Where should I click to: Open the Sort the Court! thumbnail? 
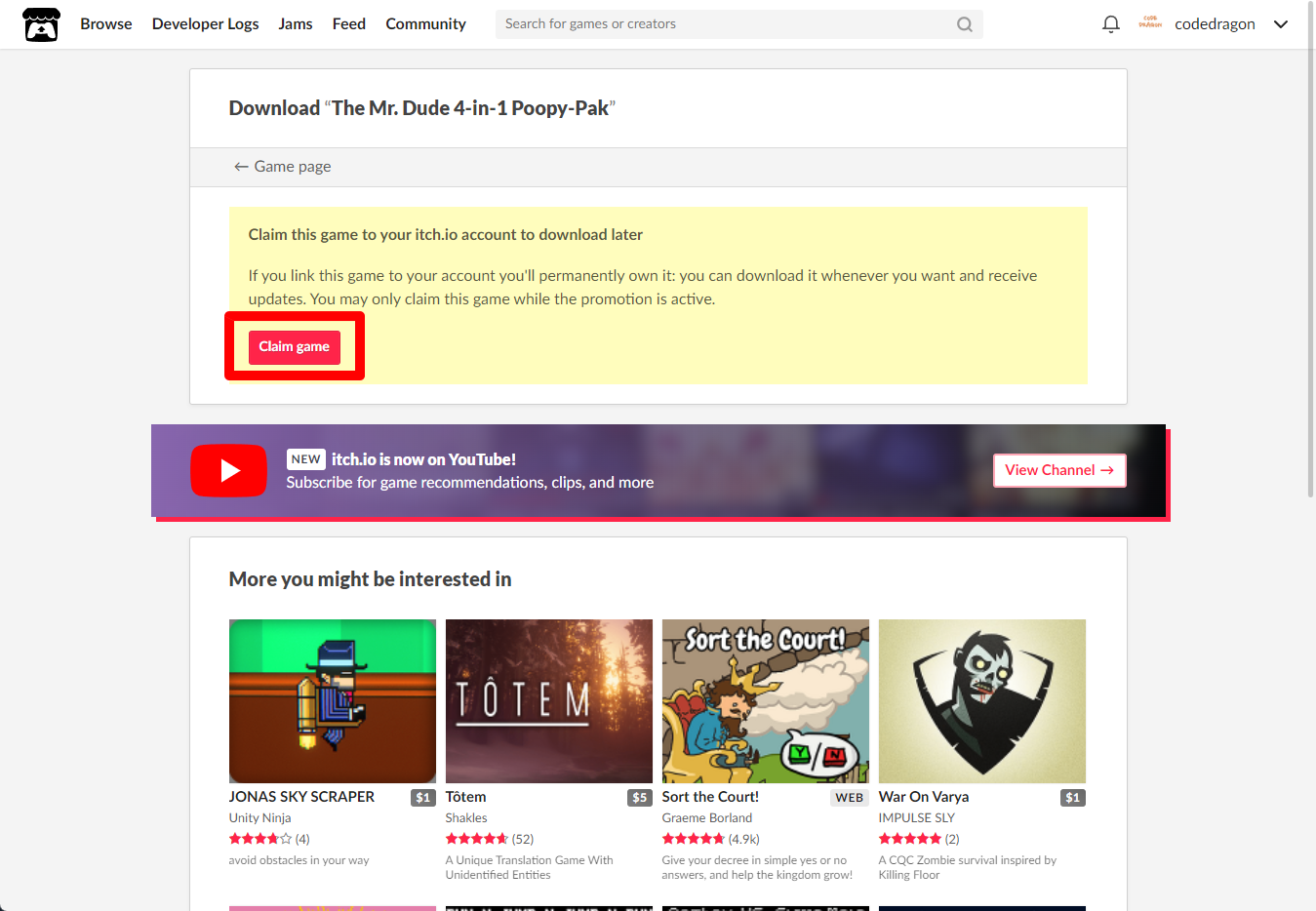[x=766, y=701]
